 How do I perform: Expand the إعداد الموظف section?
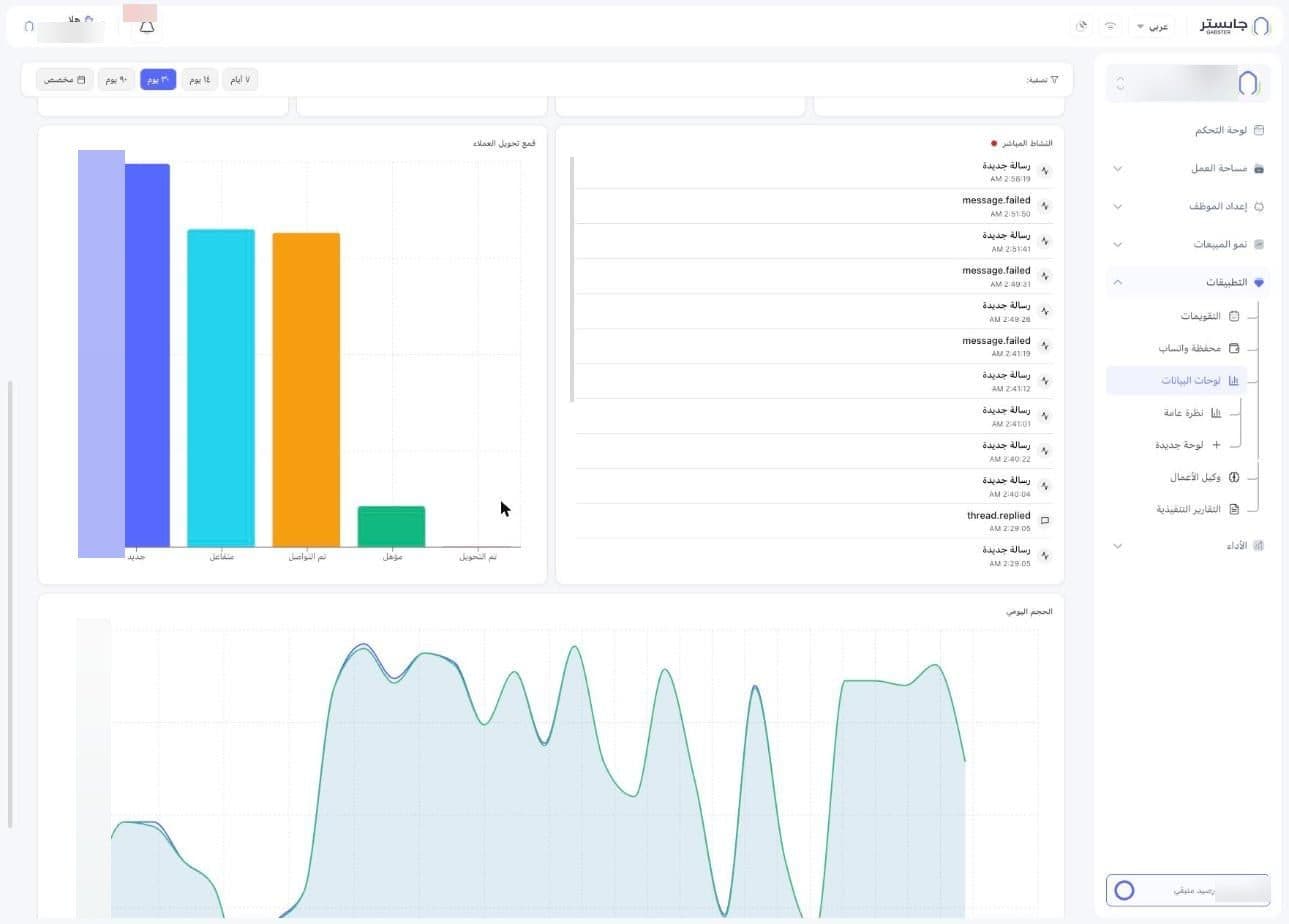pyautogui.click(x=1118, y=207)
